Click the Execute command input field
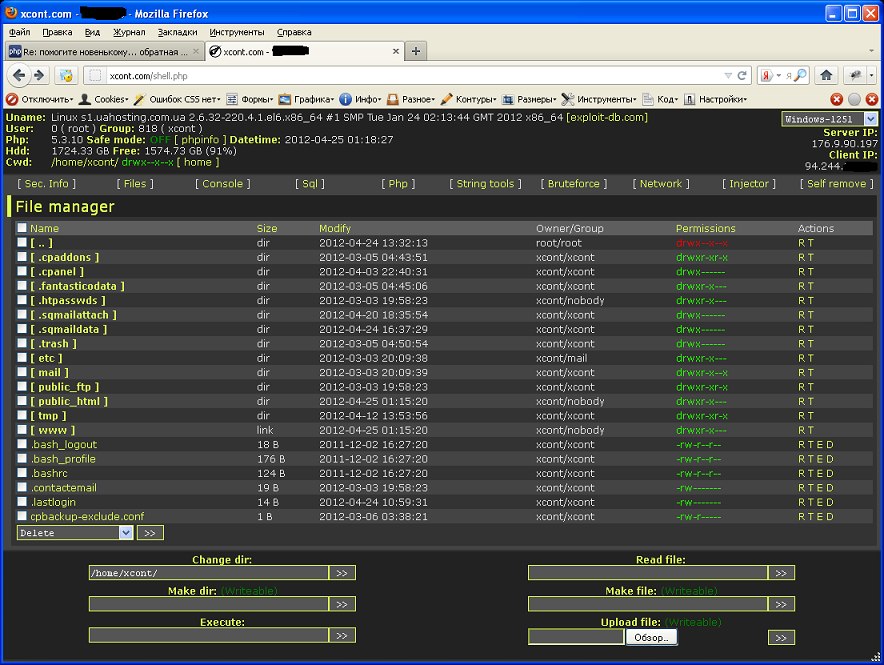 pyautogui.click(x=209, y=635)
